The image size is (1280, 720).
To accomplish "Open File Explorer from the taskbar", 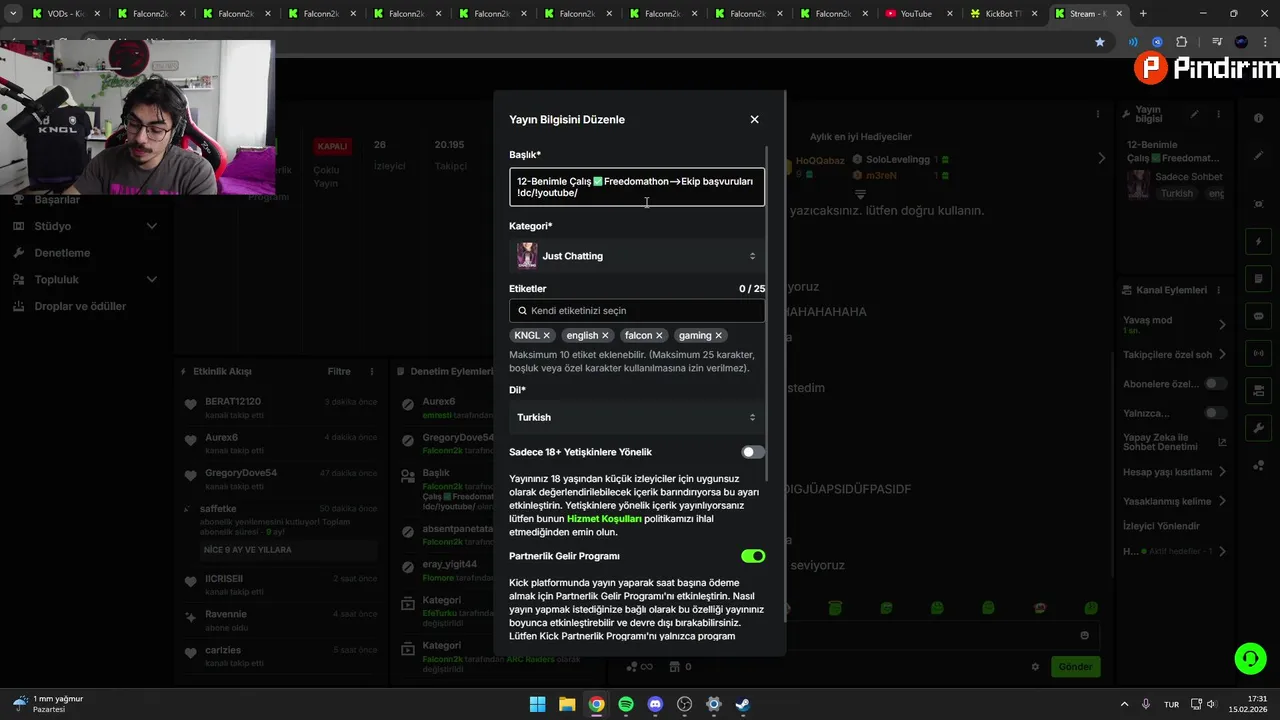I will point(567,704).
